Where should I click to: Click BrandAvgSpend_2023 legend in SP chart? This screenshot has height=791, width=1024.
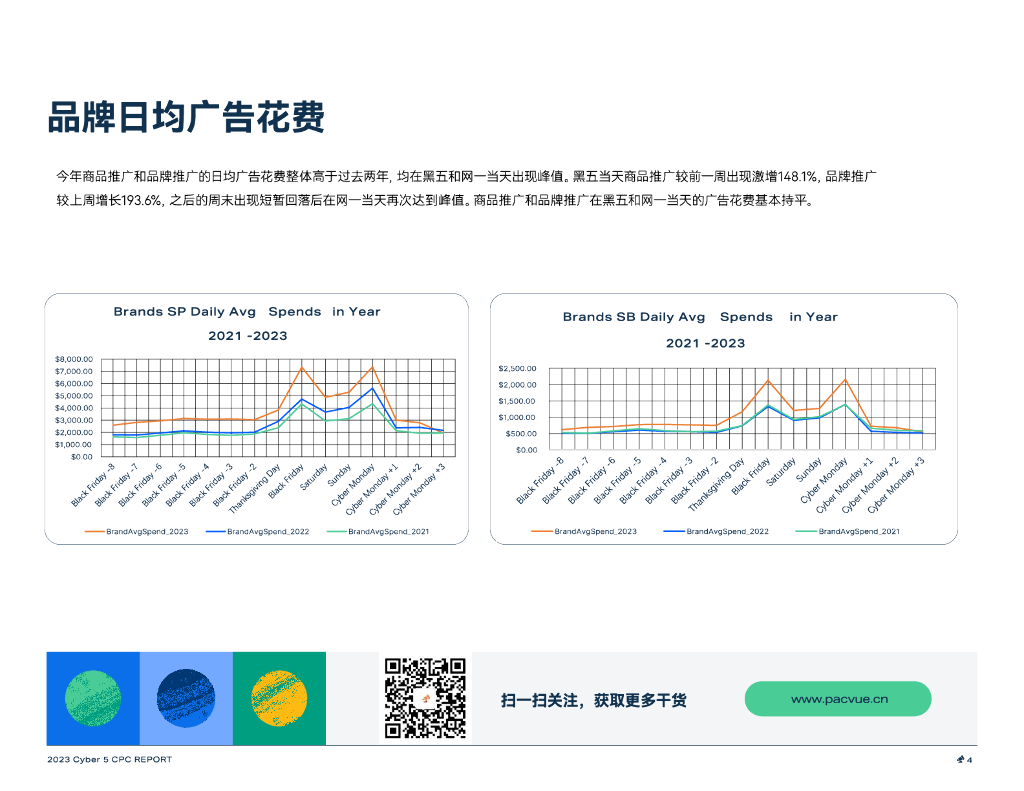tap(136, 532)
